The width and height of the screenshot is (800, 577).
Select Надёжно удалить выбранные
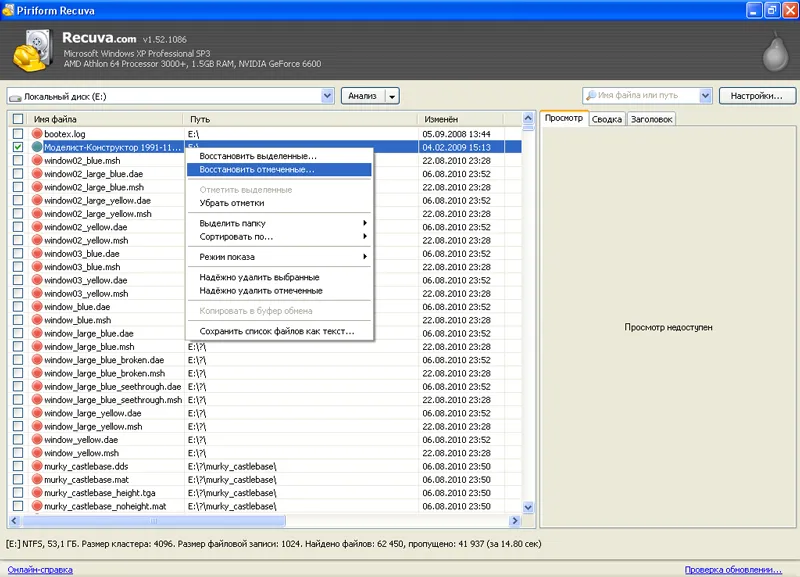coord(279,277)
